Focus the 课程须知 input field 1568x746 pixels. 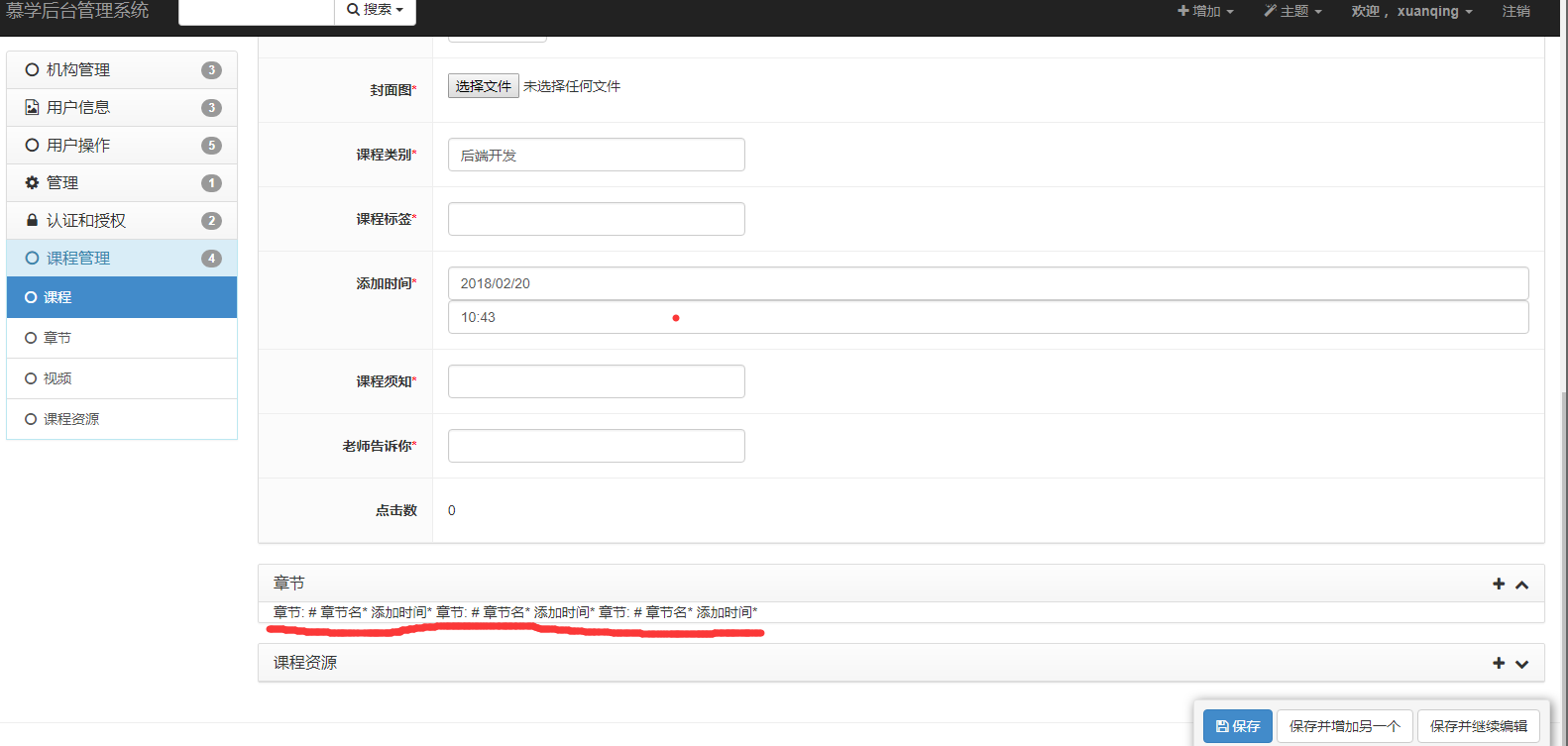coord(597,381)
